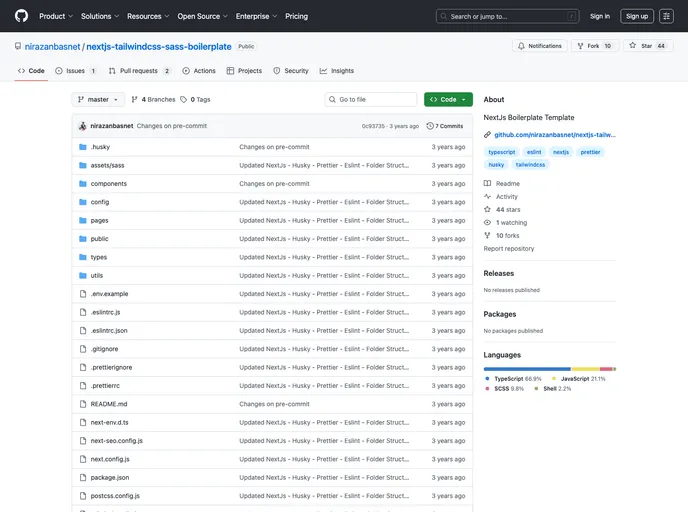Select the typescript topic tag

(x=502, y=152)
